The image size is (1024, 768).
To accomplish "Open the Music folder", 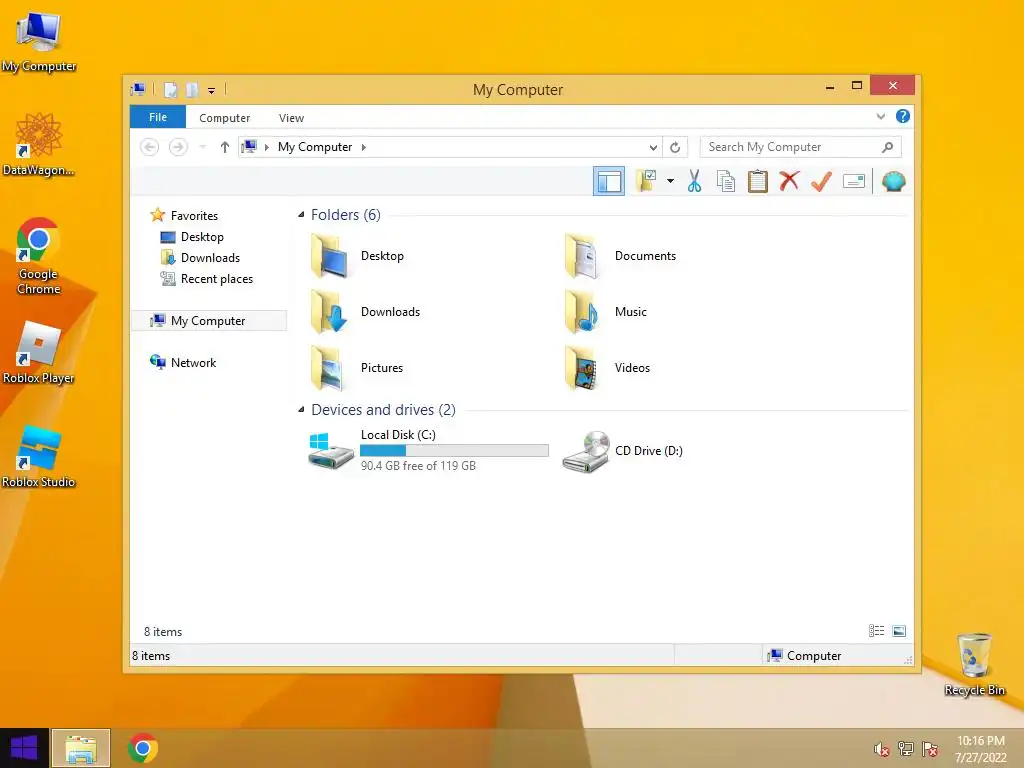I will [x=605, y=312].
